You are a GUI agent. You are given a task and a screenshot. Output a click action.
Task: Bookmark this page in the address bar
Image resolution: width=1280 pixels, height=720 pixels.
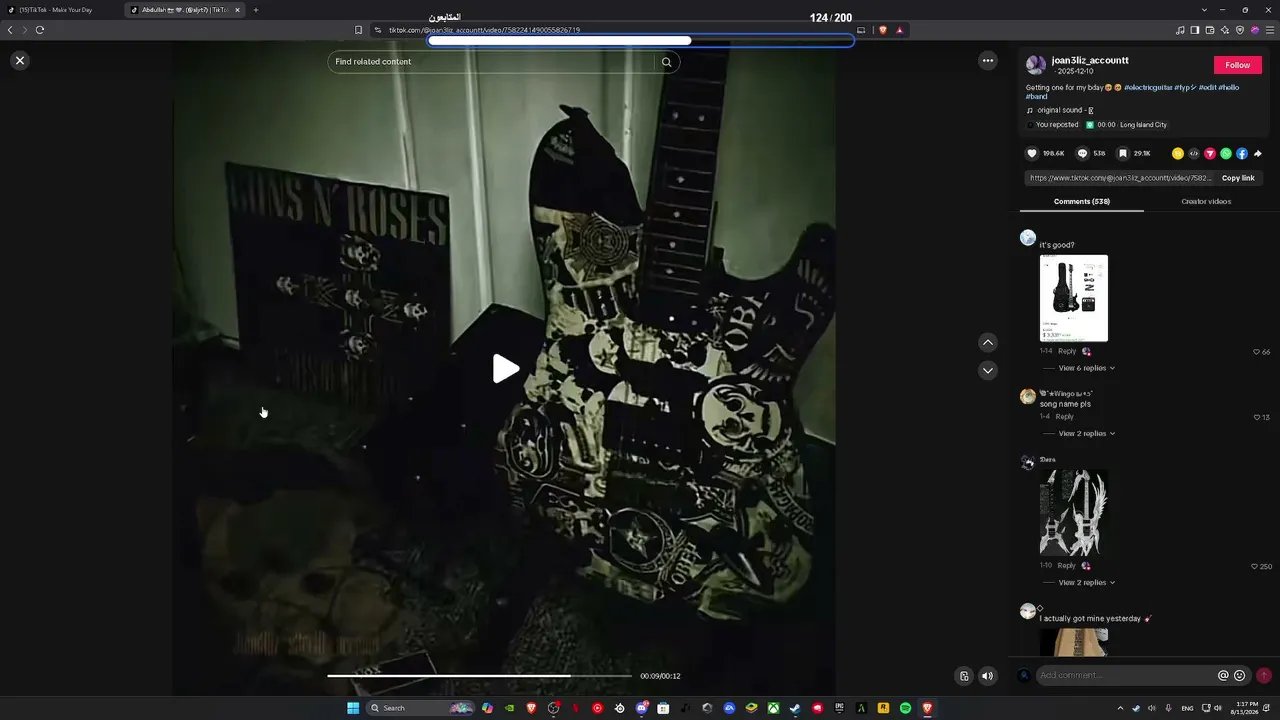[359, 30]
